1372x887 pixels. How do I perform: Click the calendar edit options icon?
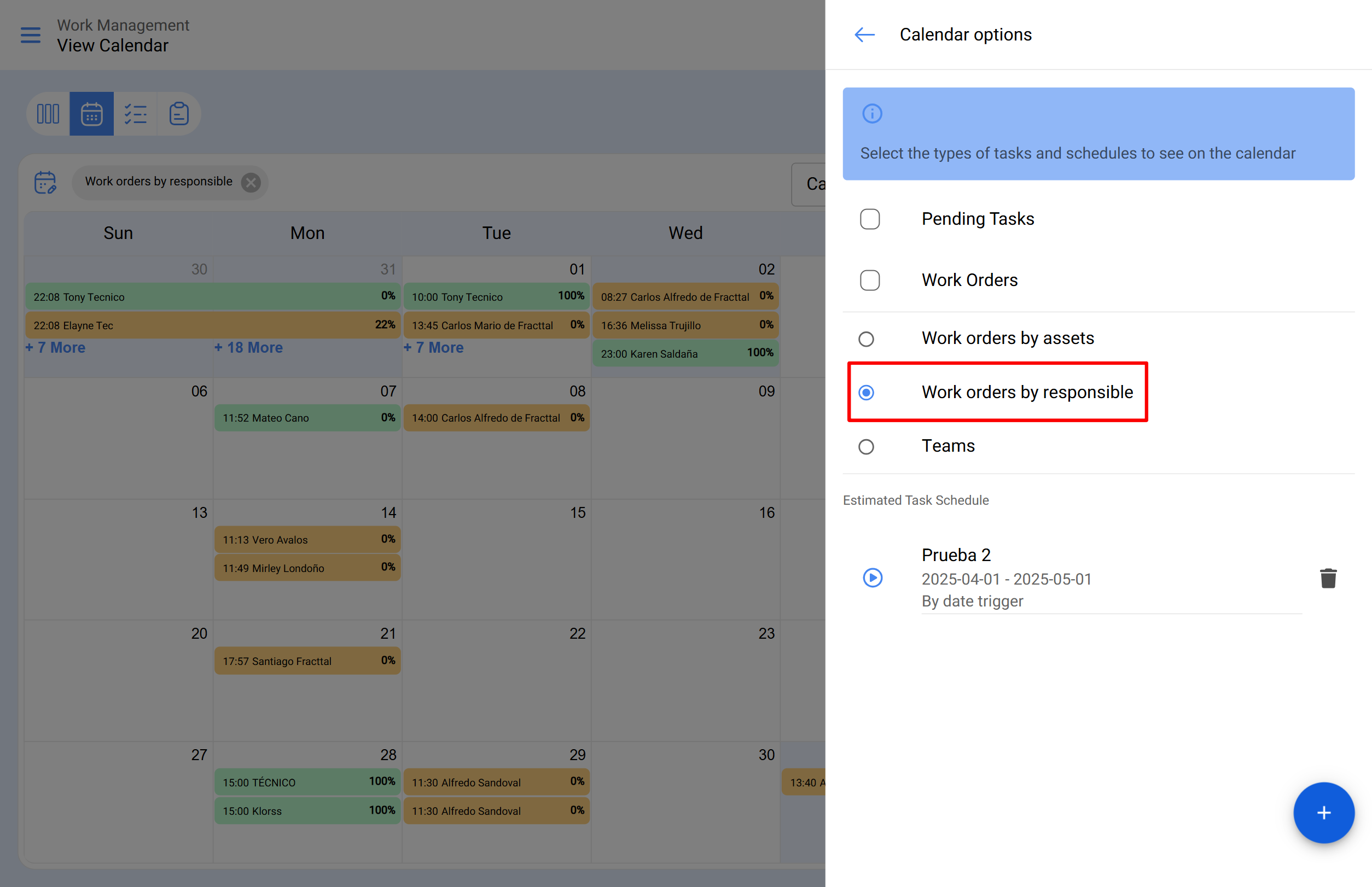(x=45, y=183)
